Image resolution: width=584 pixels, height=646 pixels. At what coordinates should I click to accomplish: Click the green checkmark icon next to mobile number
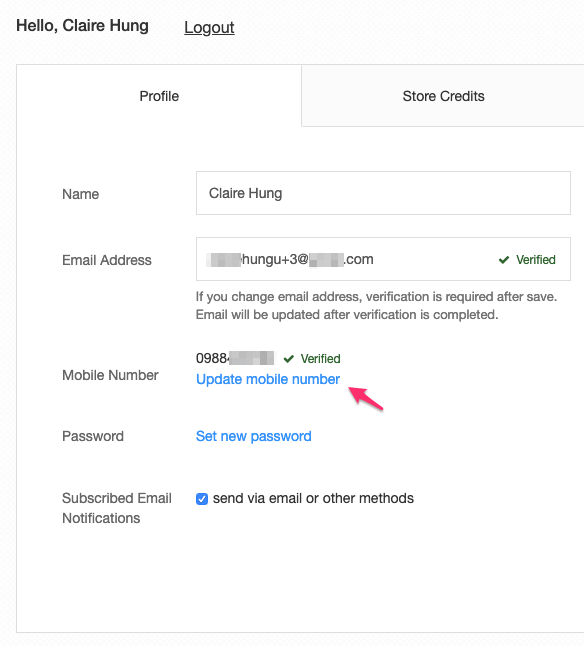pyautogui.click(x=289, y=359)
